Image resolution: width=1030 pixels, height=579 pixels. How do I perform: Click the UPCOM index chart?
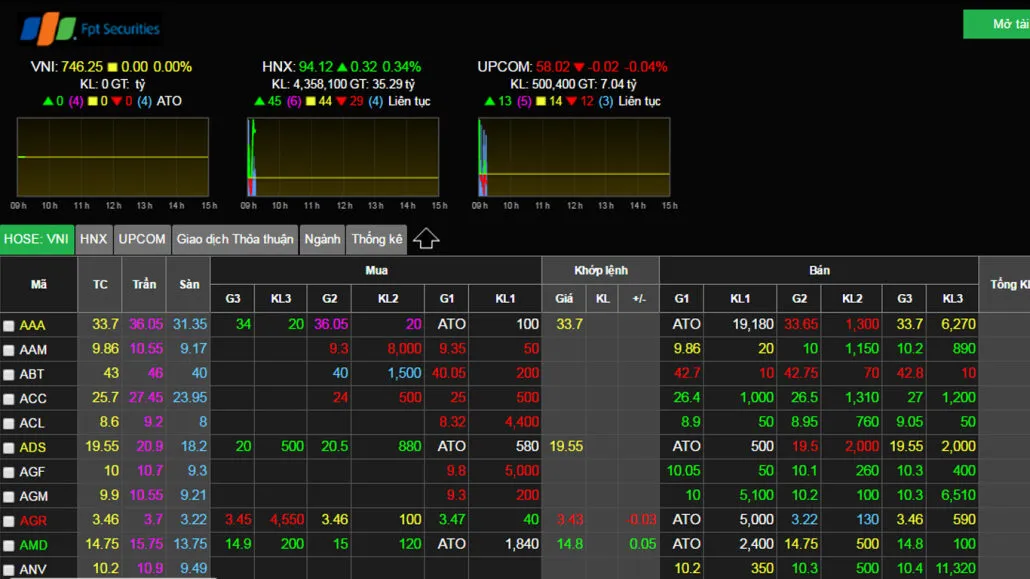pos(574,157)
